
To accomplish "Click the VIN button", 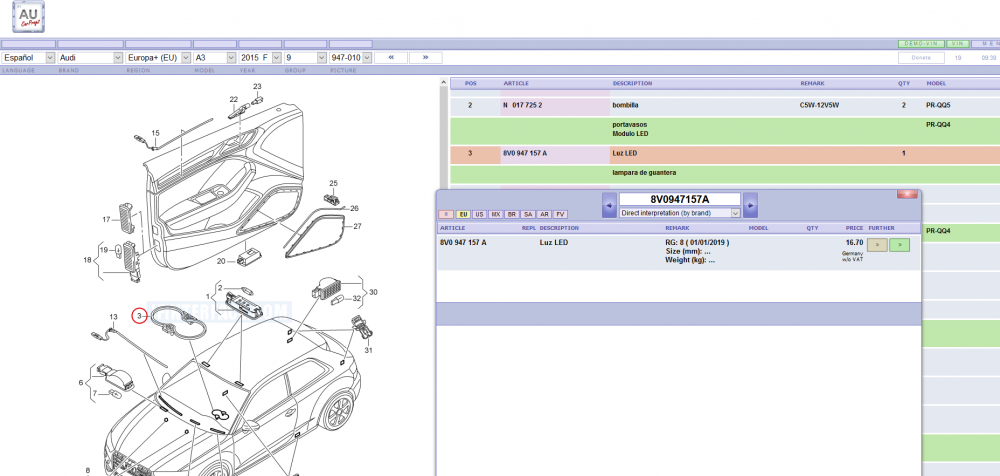I will 957,44.
